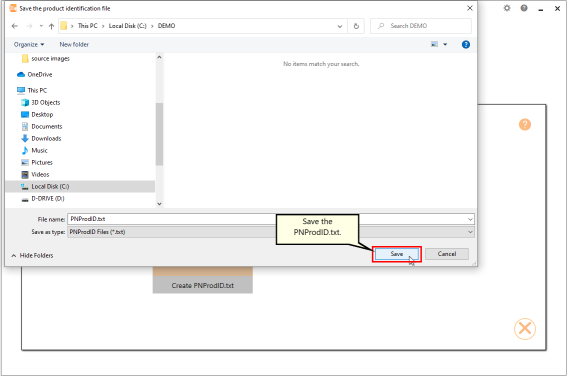Open settings gear in app title bar
567x376 pixels.
click(x=507, y=8)
